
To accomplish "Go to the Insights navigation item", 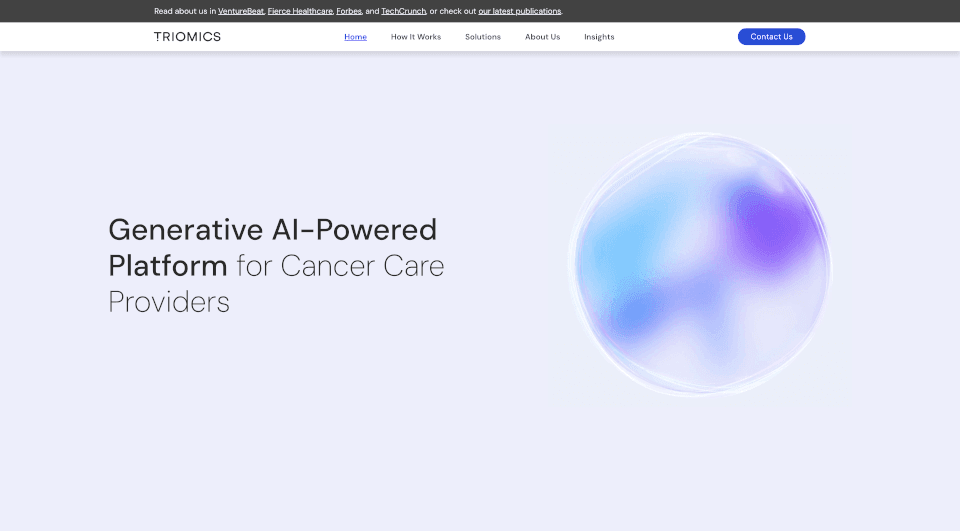I will point(599,37).
